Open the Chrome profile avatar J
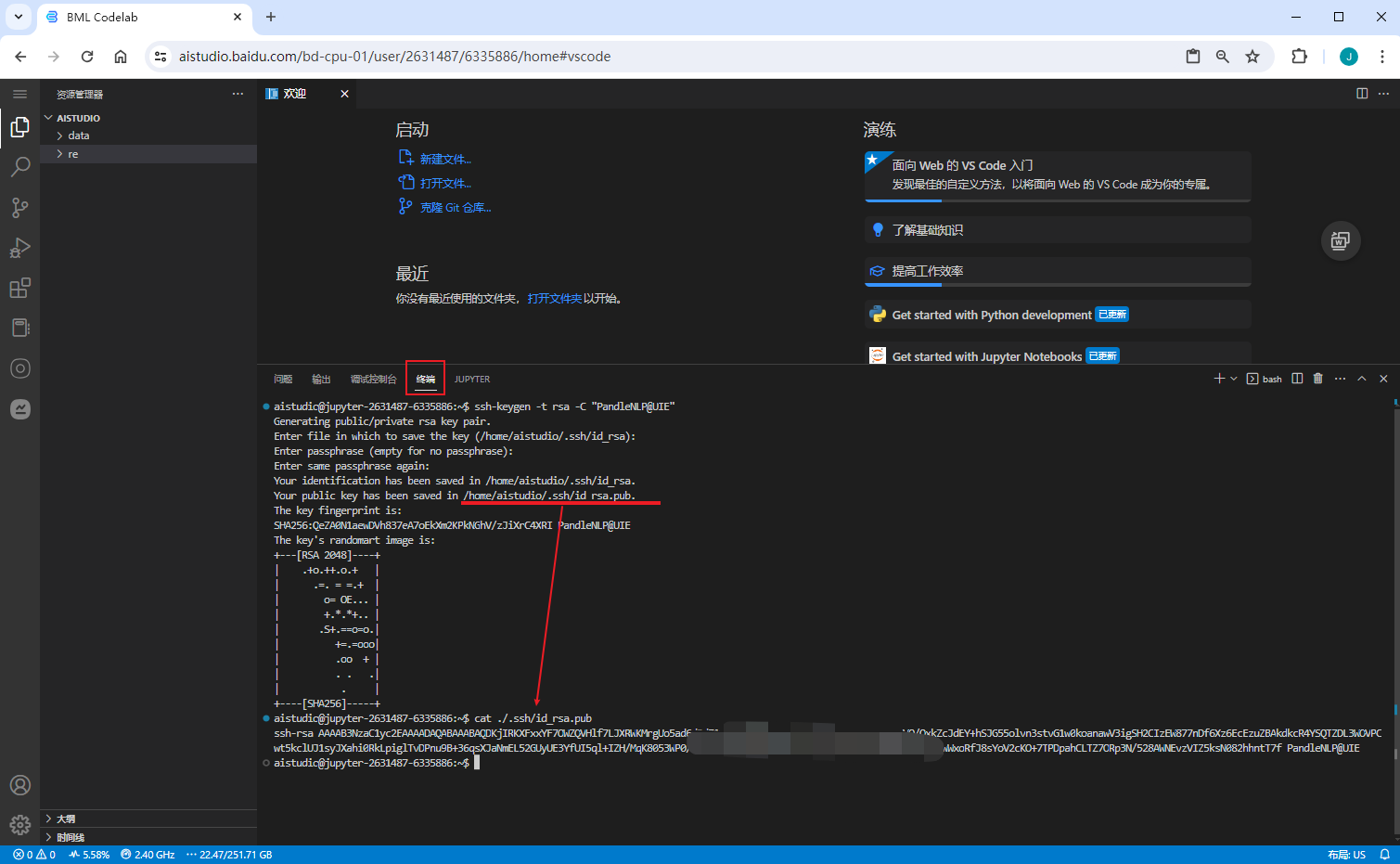The height and width of the screenshot is (864, 1400). coord(1349,57)
